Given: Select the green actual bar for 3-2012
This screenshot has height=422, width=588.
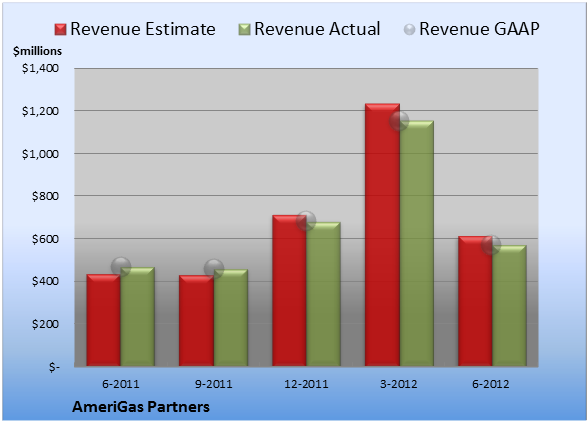Looking at the screenshot, I should 417,243.
